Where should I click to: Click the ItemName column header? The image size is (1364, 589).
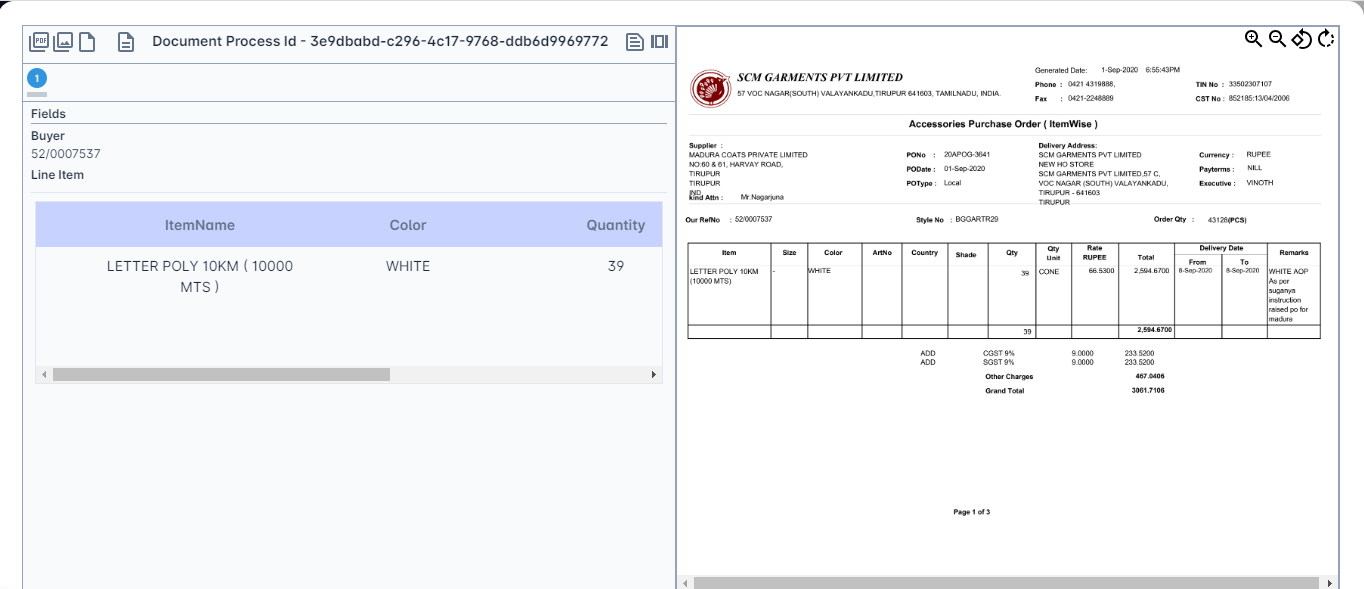click(x=200, y=225)
